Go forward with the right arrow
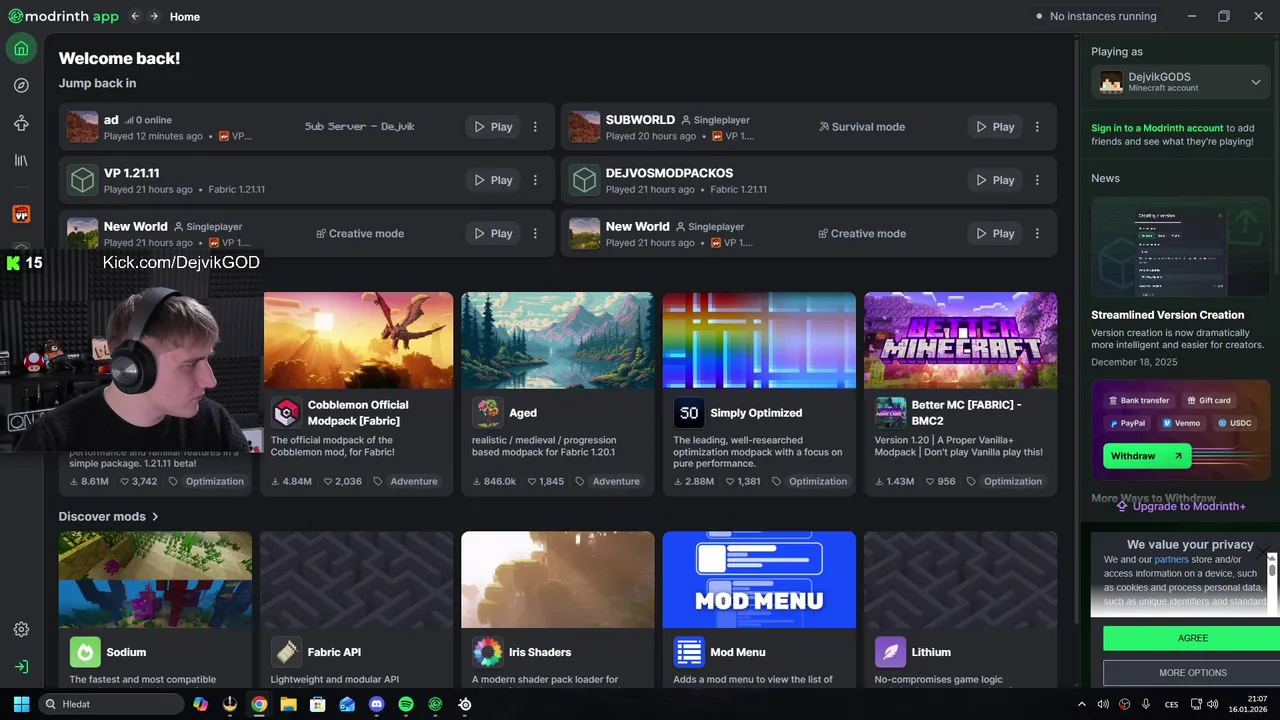 pos(153,16)
